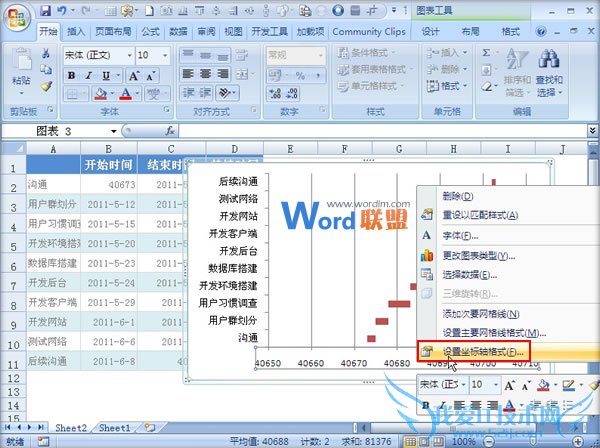The width and height of the screenshot is (600, 448).
Task: Open Cell Styles (单元格样式)
Action: (x=371, y=86)
